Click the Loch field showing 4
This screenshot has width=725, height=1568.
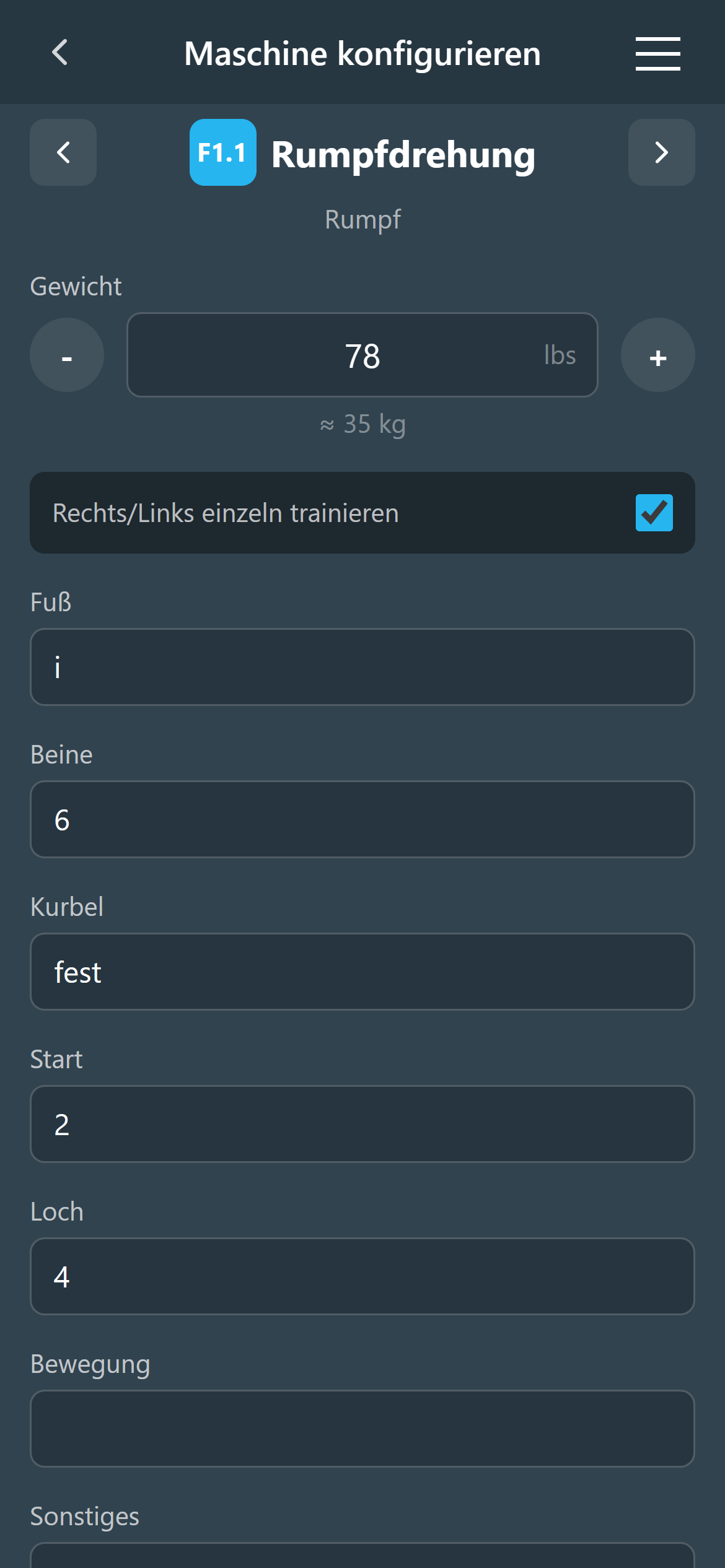[x=362, y=1277]
